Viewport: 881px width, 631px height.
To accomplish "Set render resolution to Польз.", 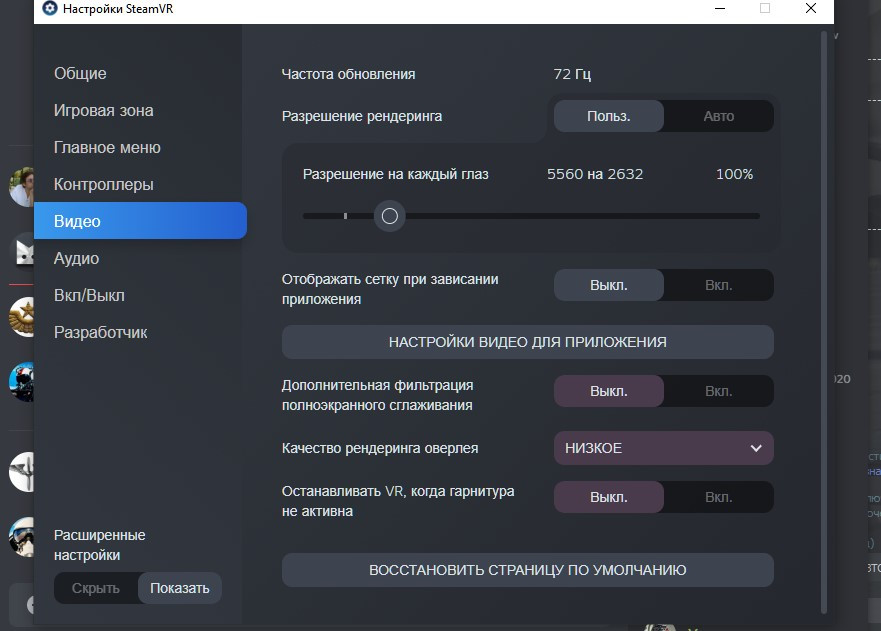I will pyautogui.click(x=608, y=116).
